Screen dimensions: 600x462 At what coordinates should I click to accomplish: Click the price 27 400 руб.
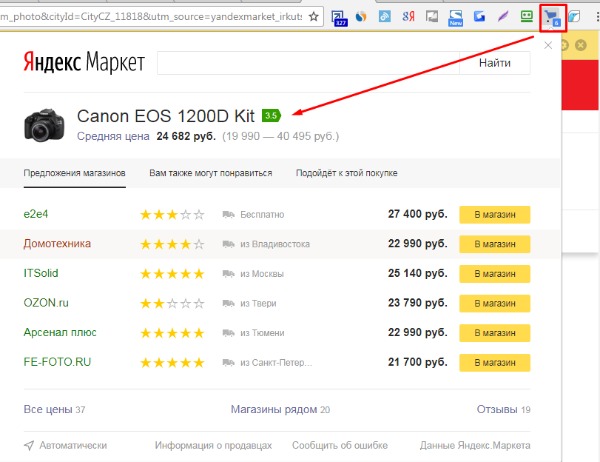click(x=417, y=214)
